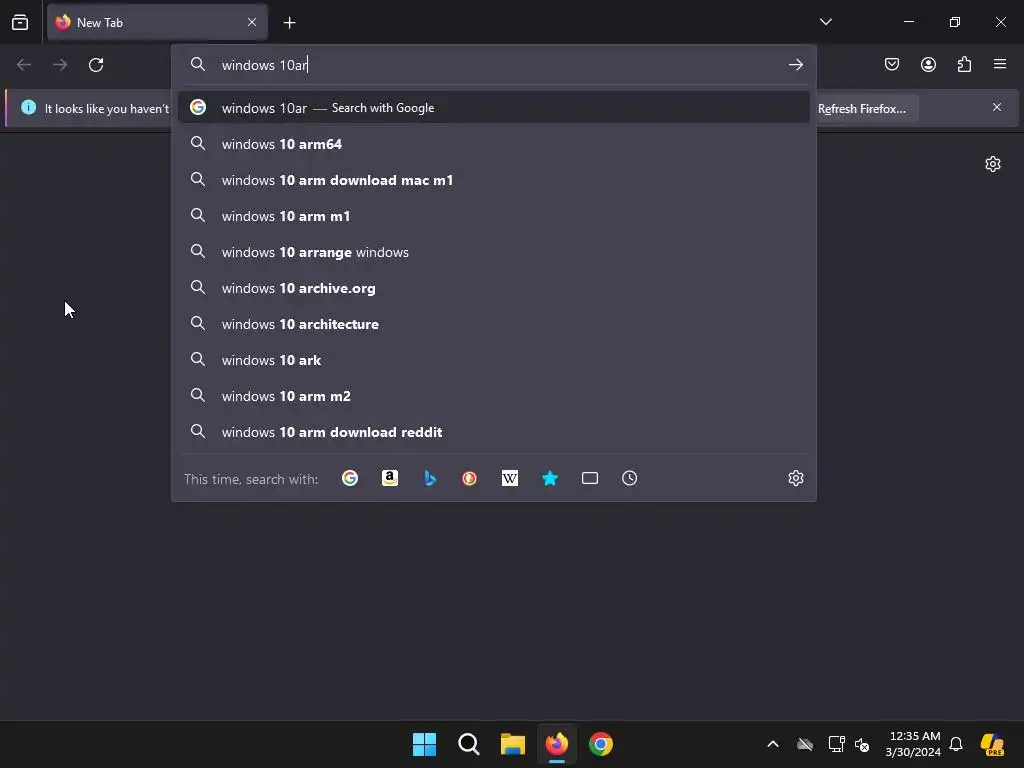The width and height of the screenshot is (1024, 768).
Task: Save to Pocket icon in toolbar
Action: tap(891, 64)
